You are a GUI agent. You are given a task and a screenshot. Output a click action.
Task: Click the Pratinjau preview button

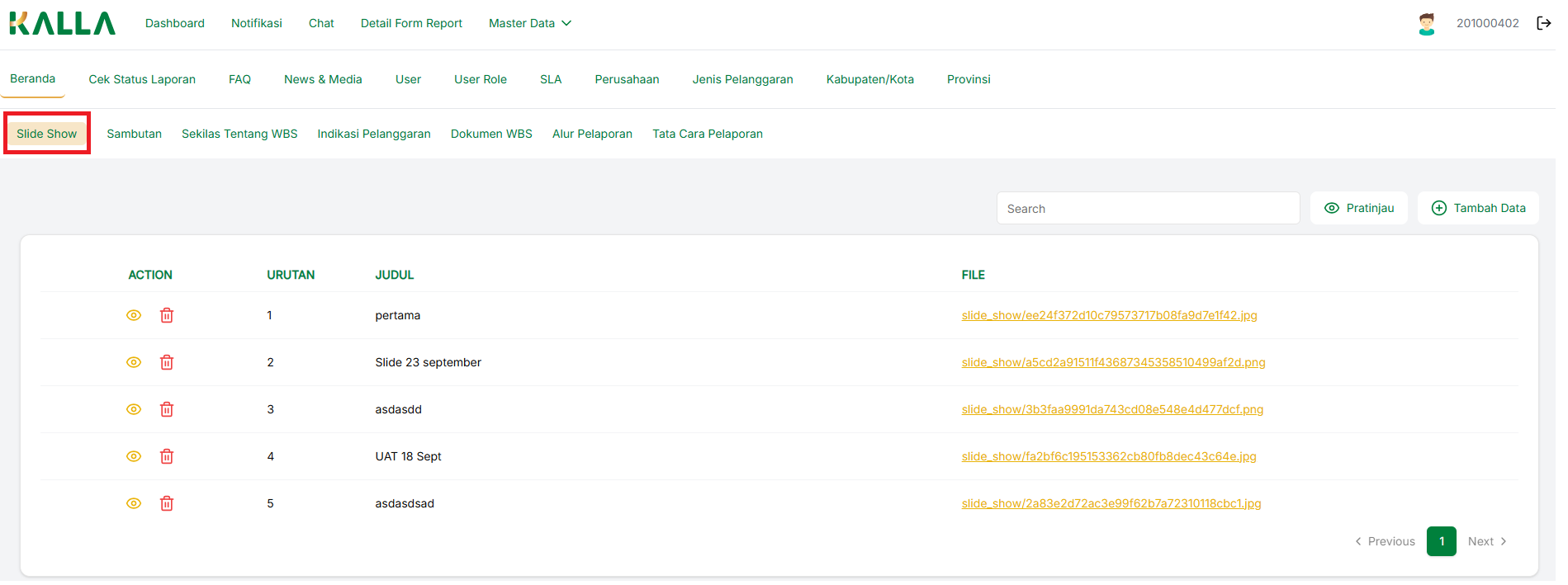(x=1358, y=208)
